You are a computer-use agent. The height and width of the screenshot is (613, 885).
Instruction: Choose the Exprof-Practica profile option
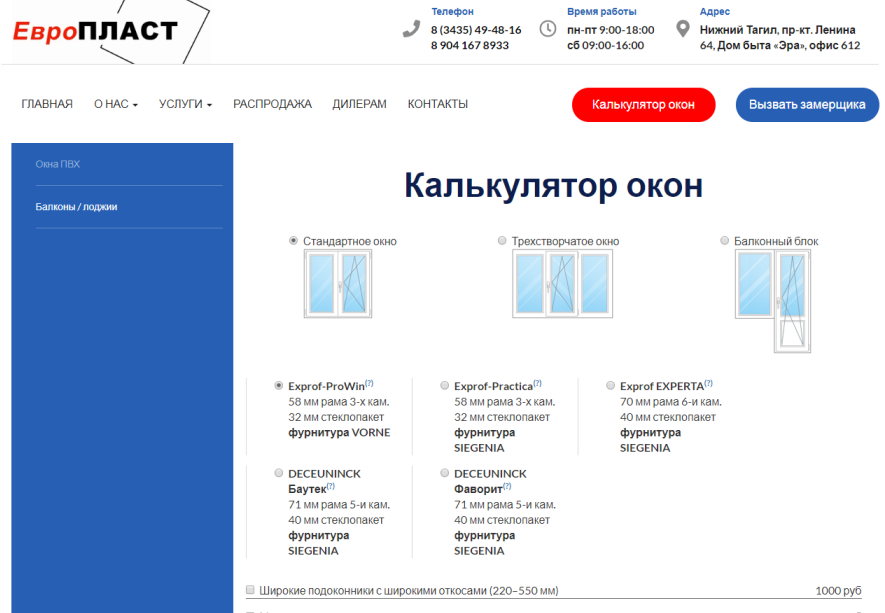[445, 385]
